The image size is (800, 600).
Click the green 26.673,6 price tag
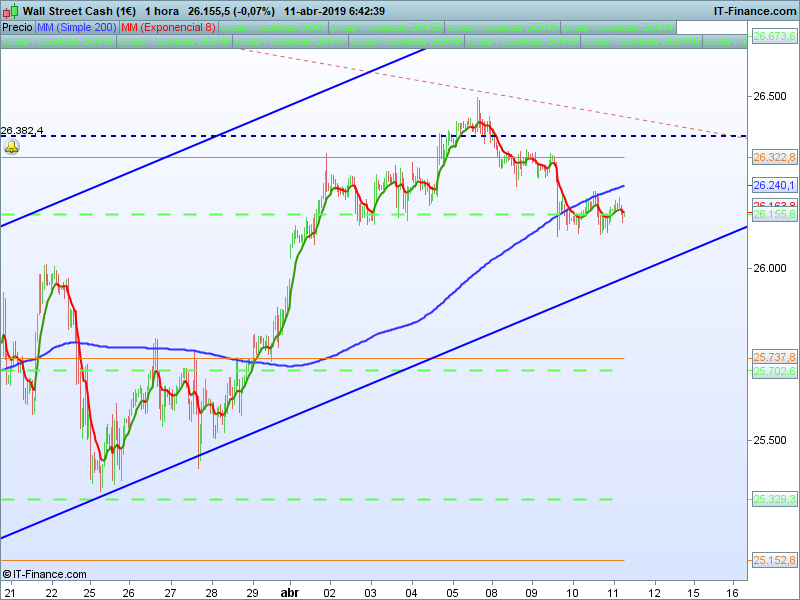774,36
